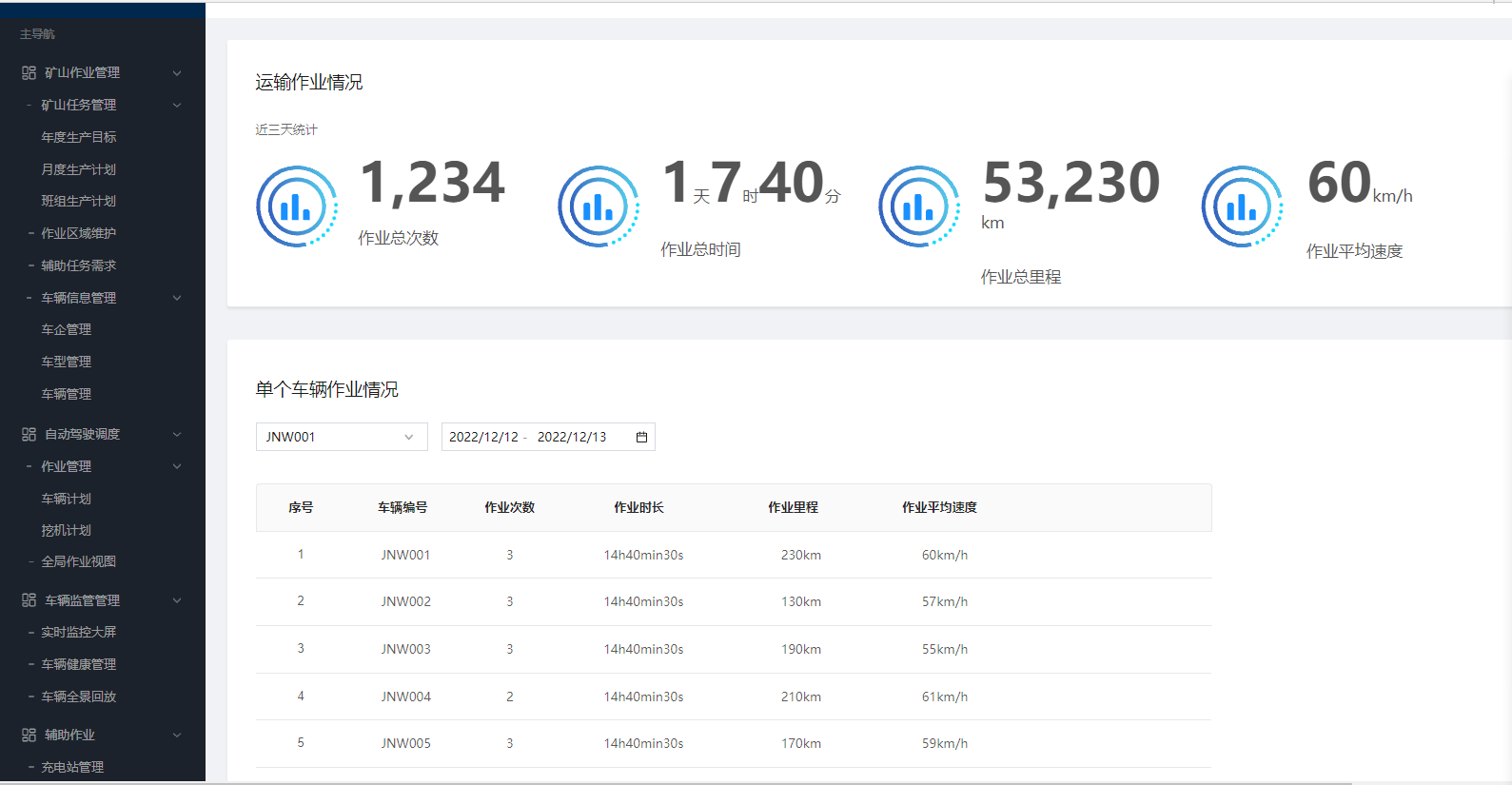
Task: Click start date 2022/12/12 field
Action: pyautogui.click(x=483, y=437)
